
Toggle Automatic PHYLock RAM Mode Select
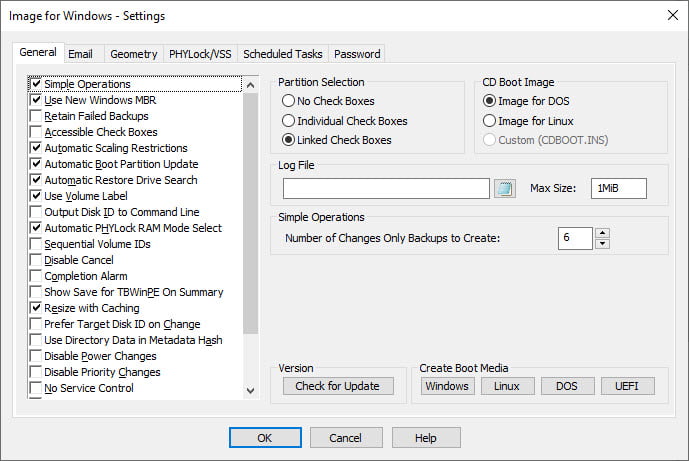tap(36, 228)
